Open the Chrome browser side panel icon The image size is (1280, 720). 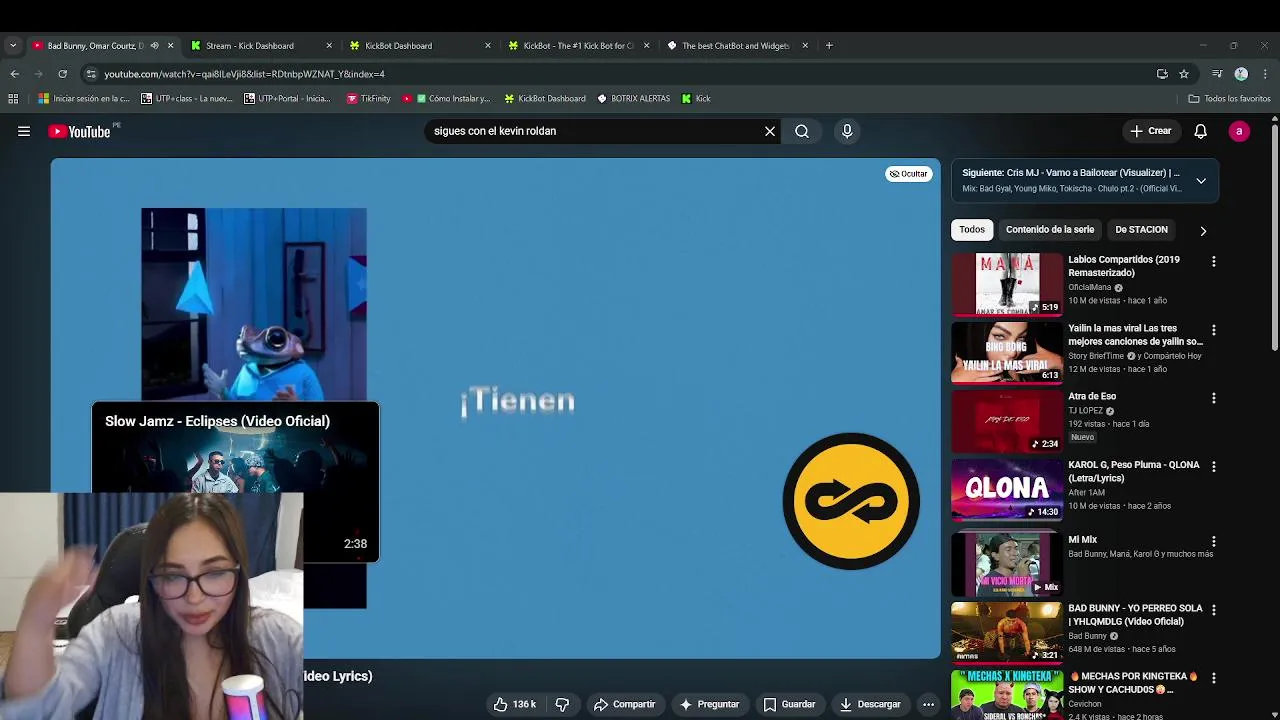1217,74
